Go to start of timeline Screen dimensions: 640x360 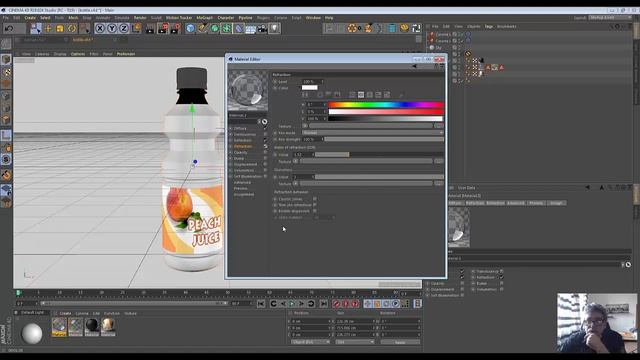click(x=261, y=304)
